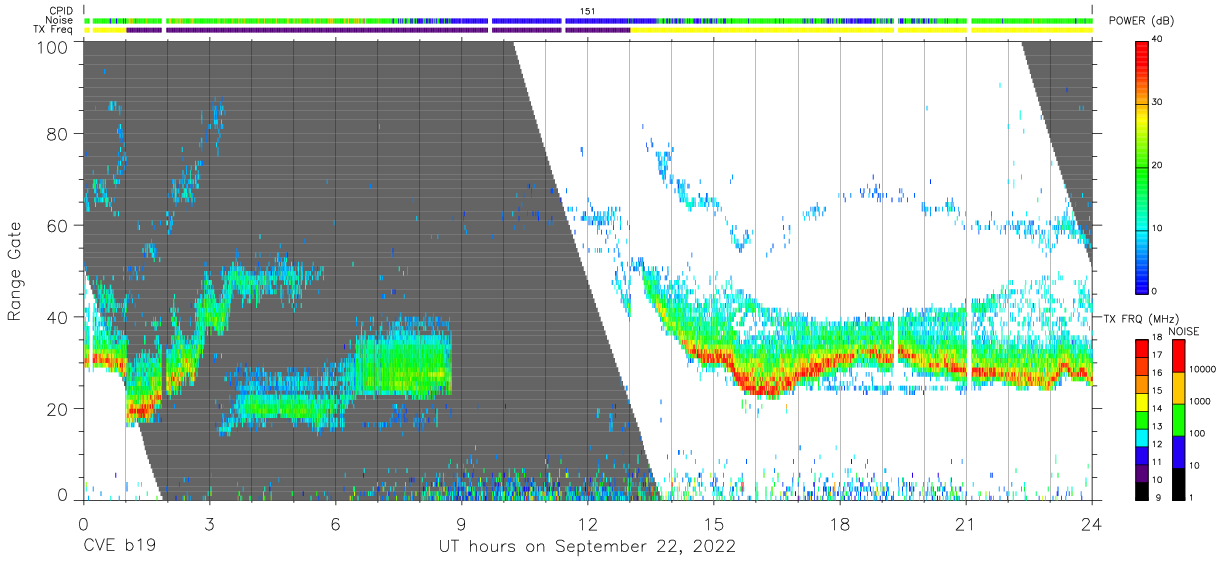
Task: Select the CPID value 151
Action: tap(588, 11)
